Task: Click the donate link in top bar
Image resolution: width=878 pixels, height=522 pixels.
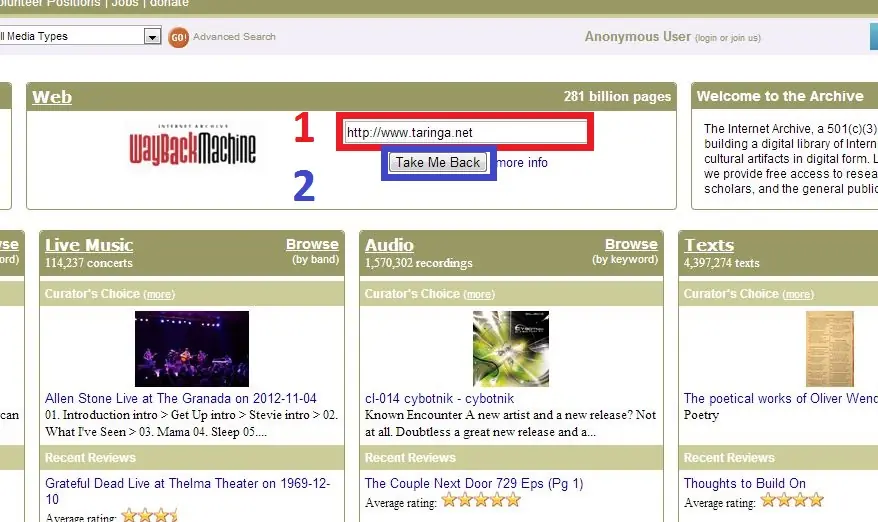Action: (169, 3)
